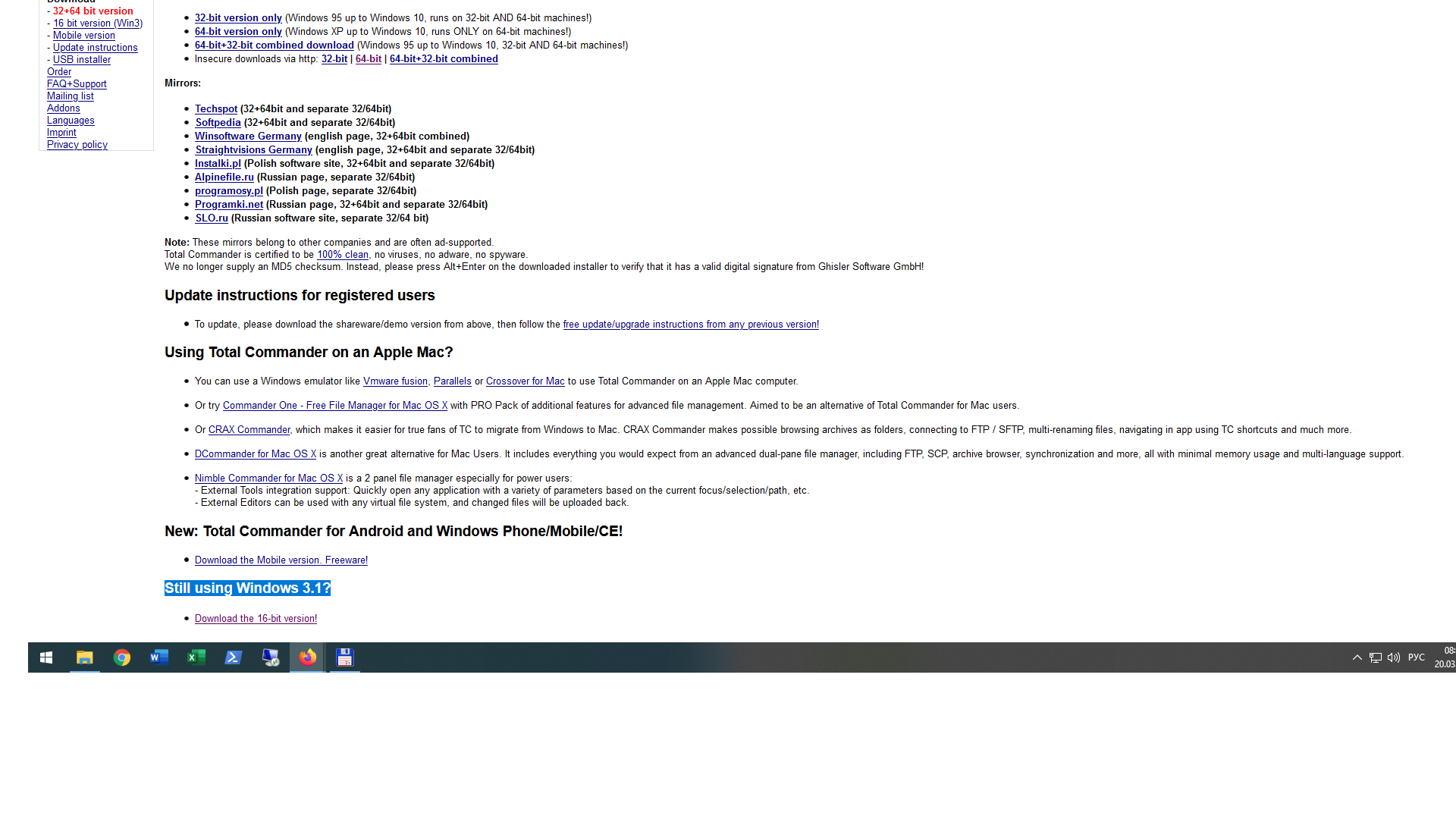Click the 32-bit version only link
Screen dimensions: 1456x819
coord(238,18)
